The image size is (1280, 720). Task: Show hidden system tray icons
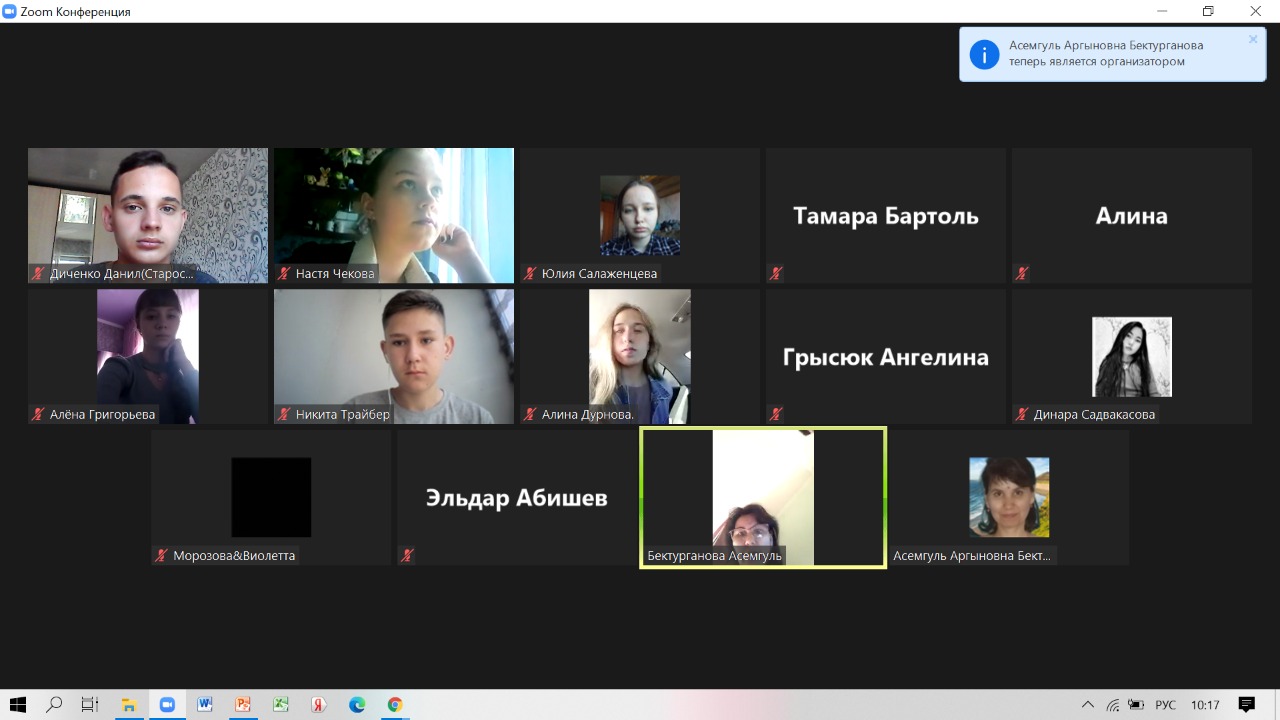[x=1088, y=705]
